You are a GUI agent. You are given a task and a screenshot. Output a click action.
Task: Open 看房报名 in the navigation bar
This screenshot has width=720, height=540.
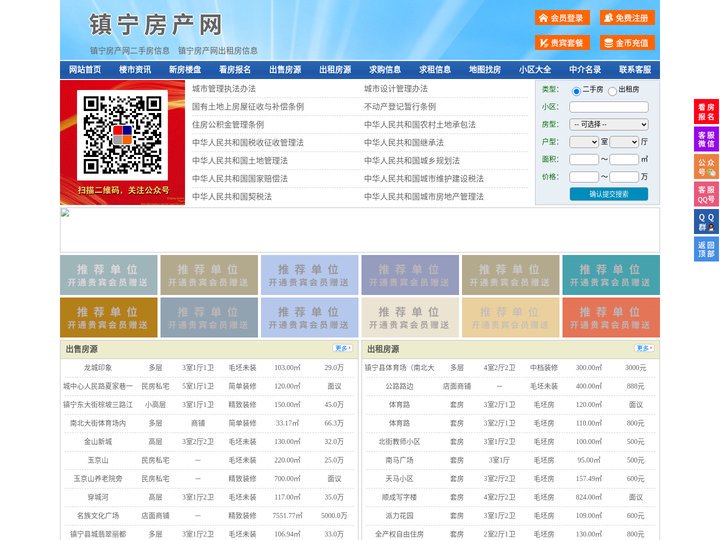click(x=235, y=69)
